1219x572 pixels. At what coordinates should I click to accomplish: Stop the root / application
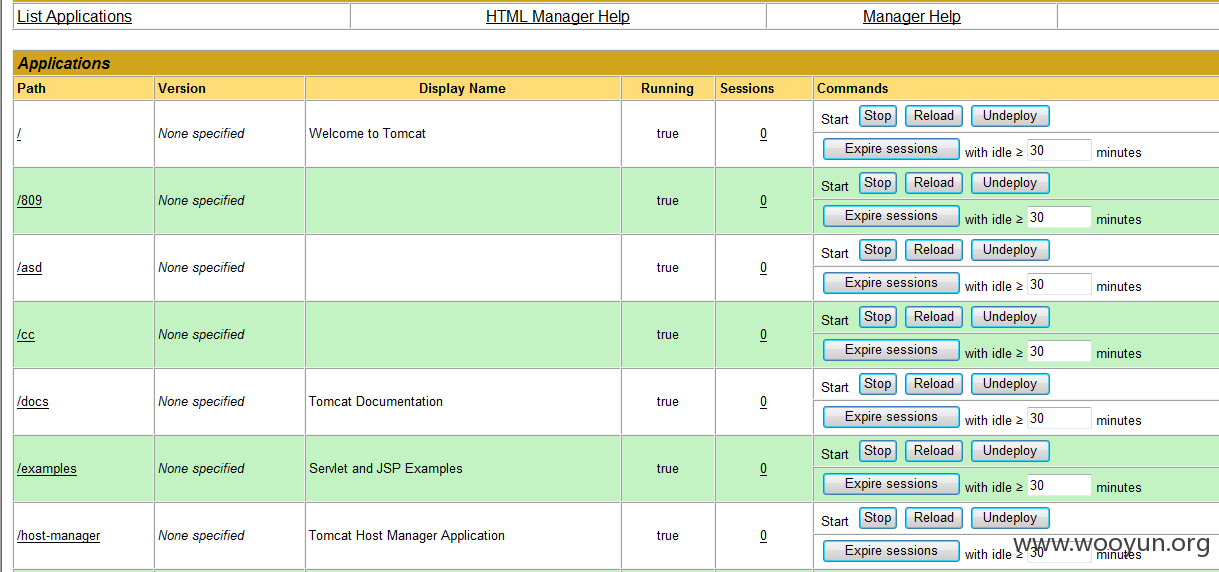878,116
